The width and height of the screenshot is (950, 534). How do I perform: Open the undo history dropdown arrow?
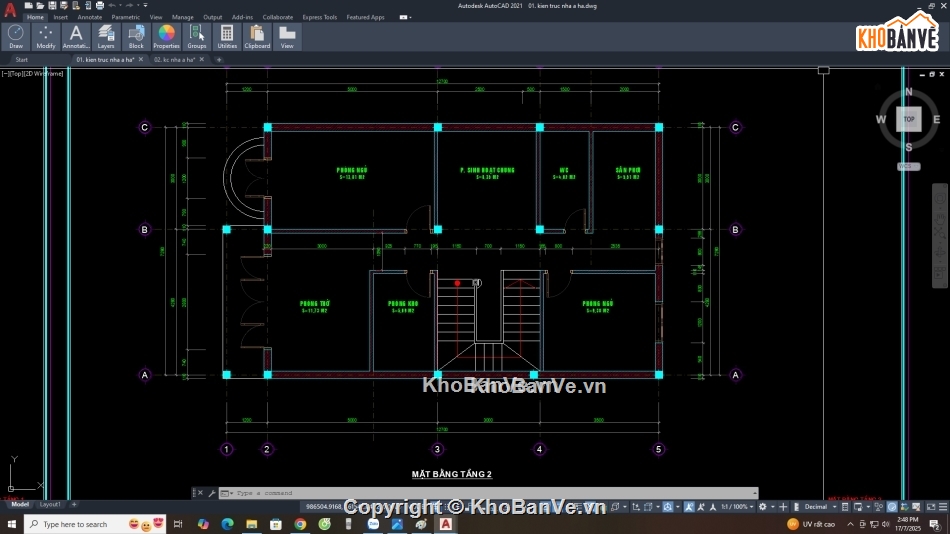tap(120, 5)
